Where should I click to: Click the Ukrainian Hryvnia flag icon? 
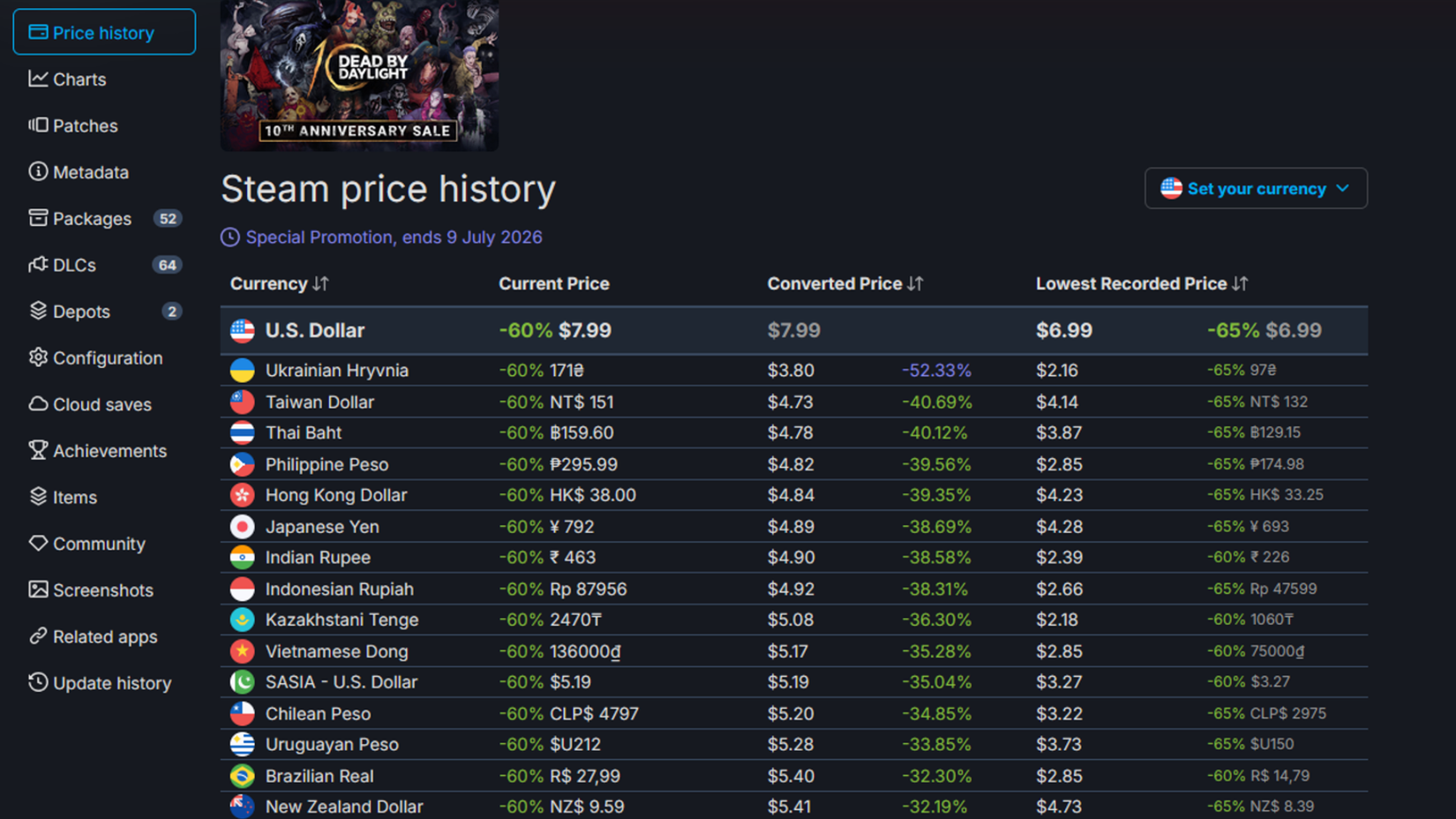[243, 370]
